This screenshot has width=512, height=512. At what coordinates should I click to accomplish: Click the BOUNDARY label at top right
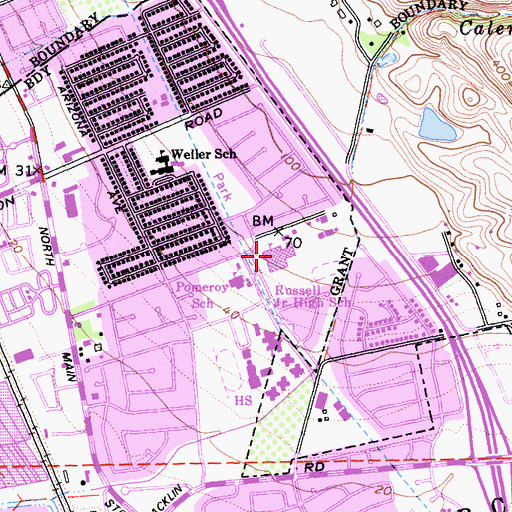click(428, 13)
